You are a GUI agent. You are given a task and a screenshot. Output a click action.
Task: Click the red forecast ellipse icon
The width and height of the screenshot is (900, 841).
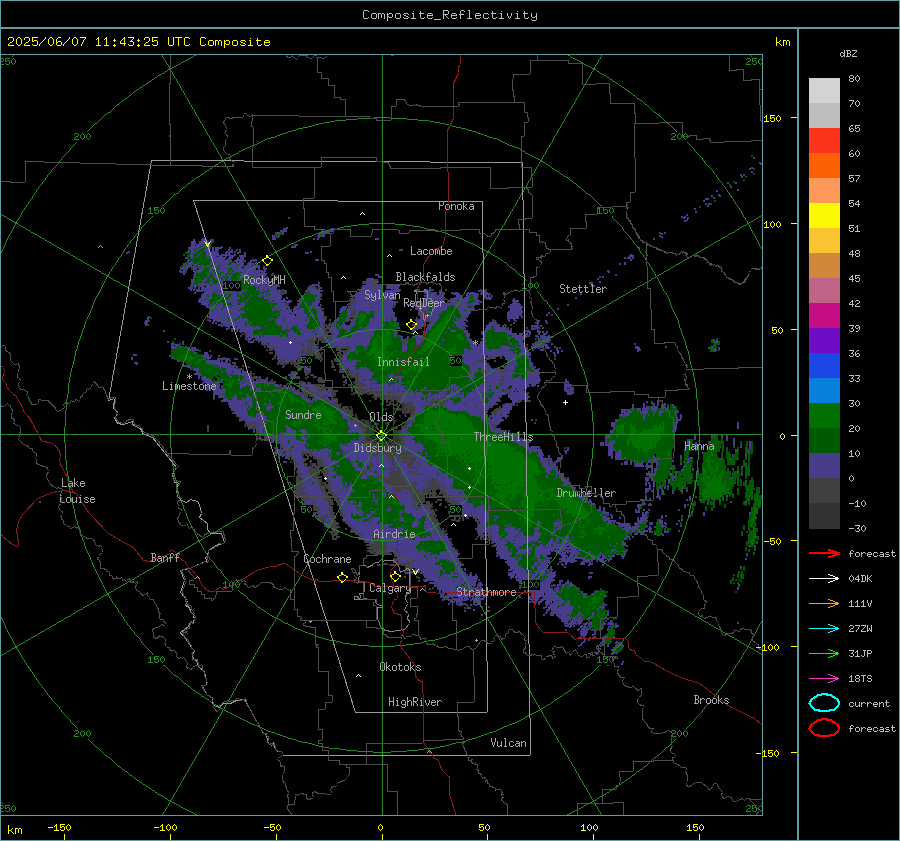click(824, 728)
